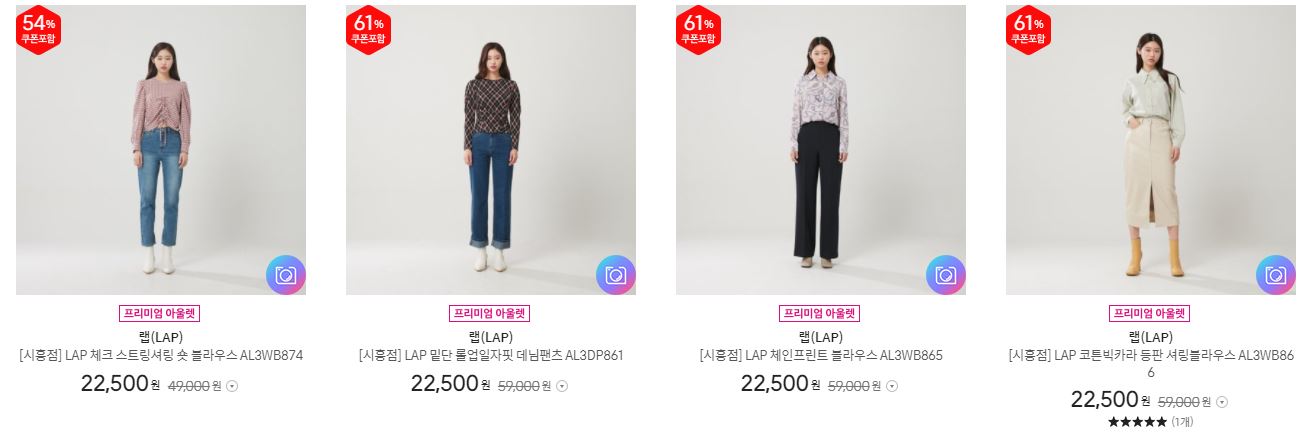Viewport: 1312px width, 442px height.
Task: Click 61% badge on chain print blouse
Action: 699,30
